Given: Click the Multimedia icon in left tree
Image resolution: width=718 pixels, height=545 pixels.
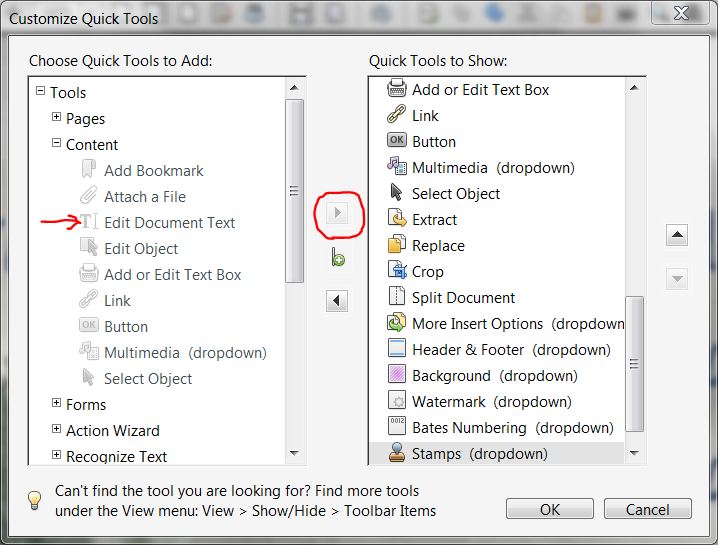Looking at the screenshot, I should [89, 351].
